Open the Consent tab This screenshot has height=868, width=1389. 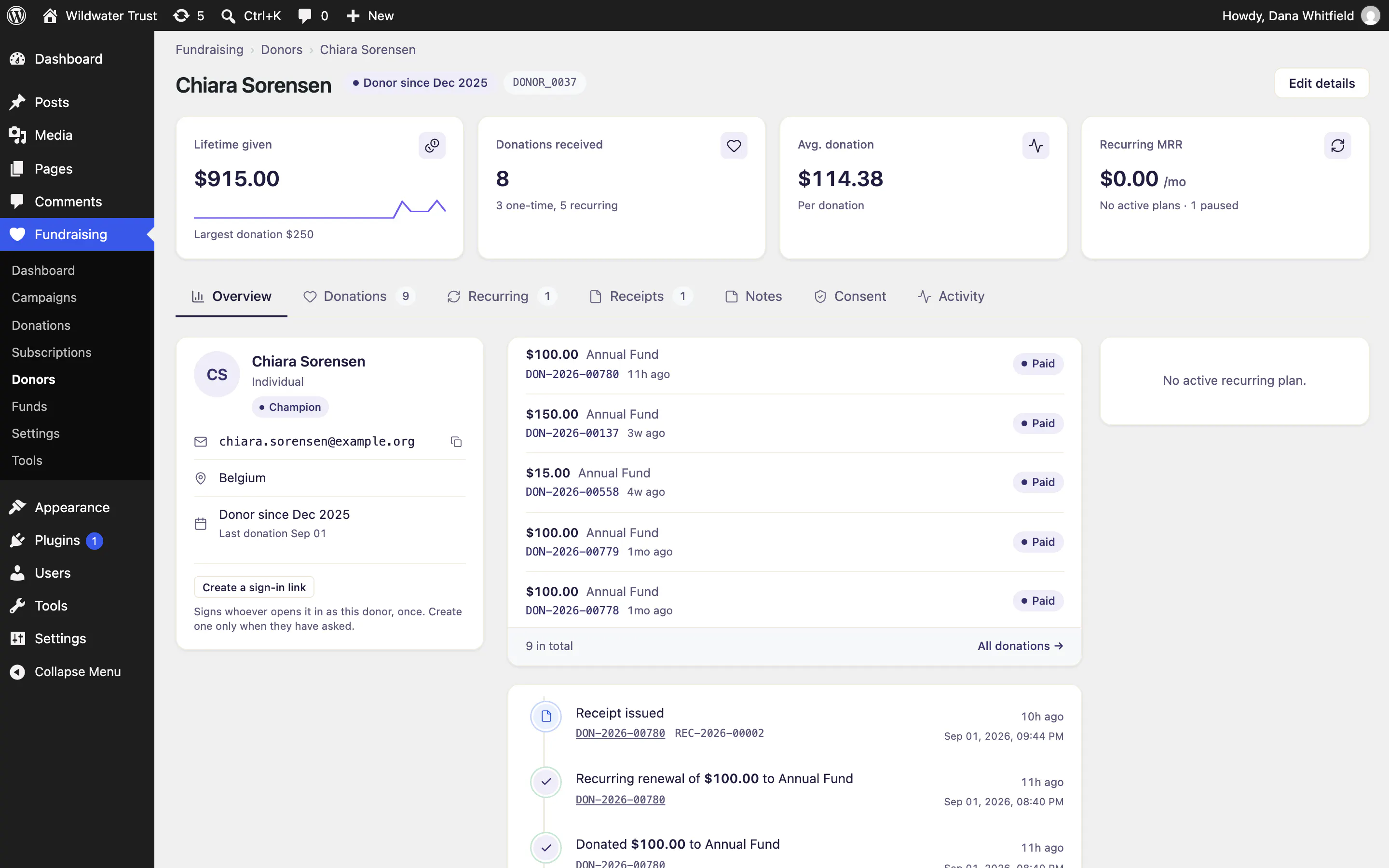coord(849,296)
